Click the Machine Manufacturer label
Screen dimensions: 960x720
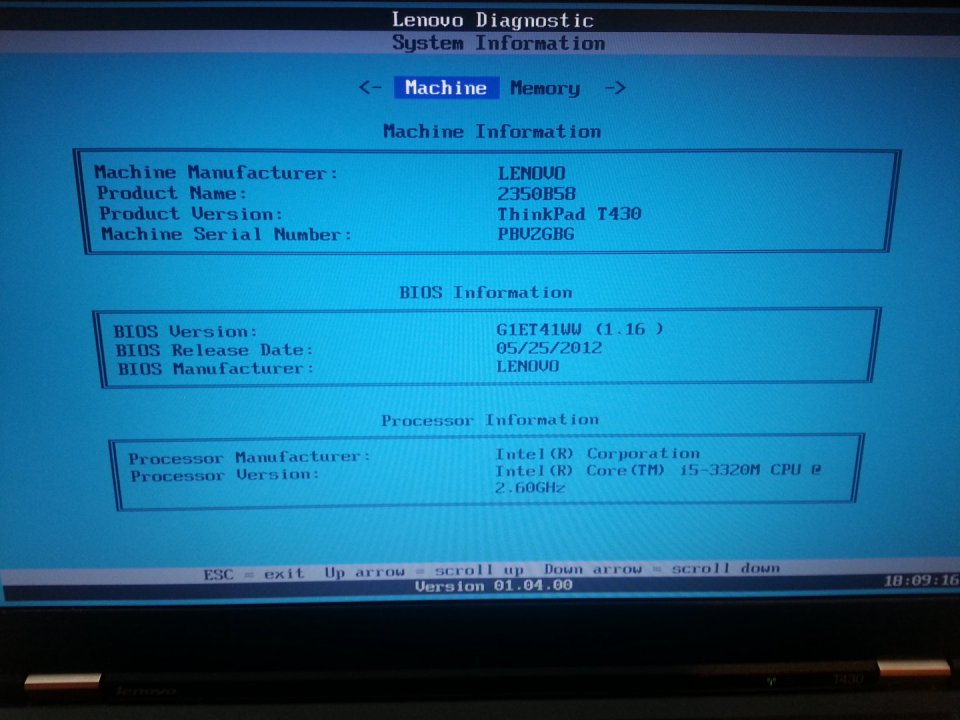point(216,172)
